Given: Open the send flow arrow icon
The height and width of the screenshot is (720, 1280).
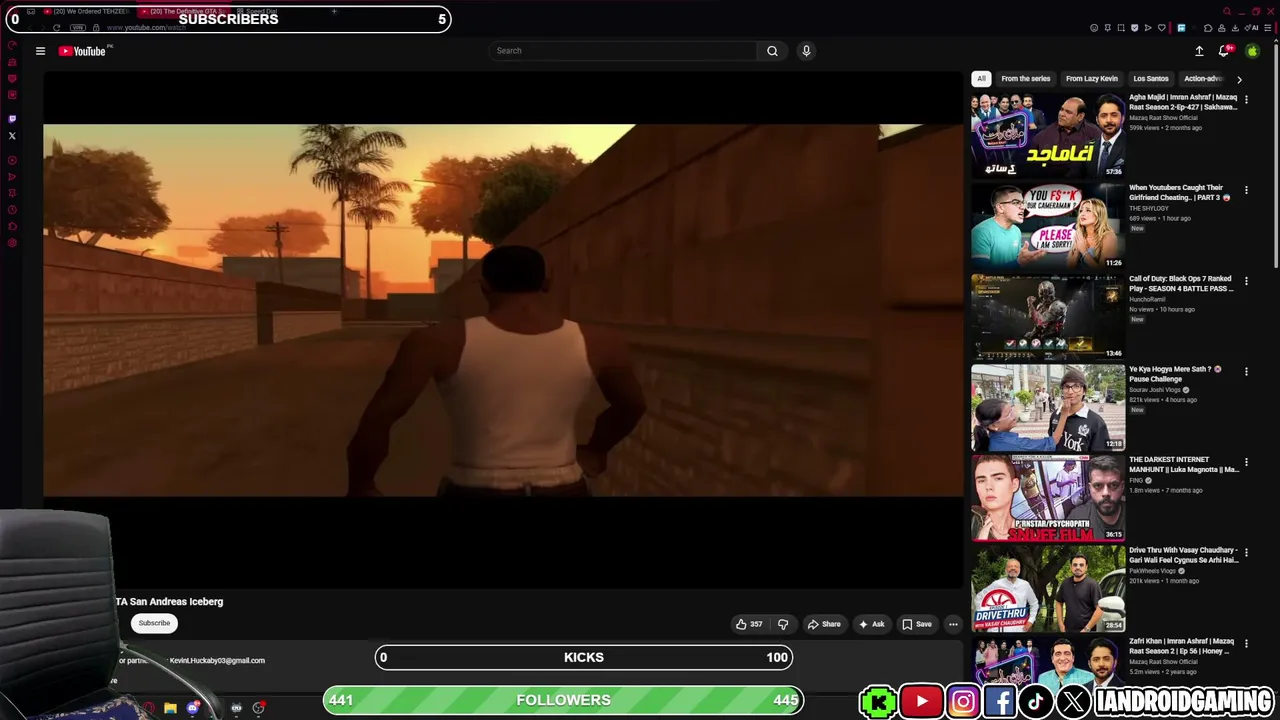Looking at the screenshot, I should tap(1148, 28).
